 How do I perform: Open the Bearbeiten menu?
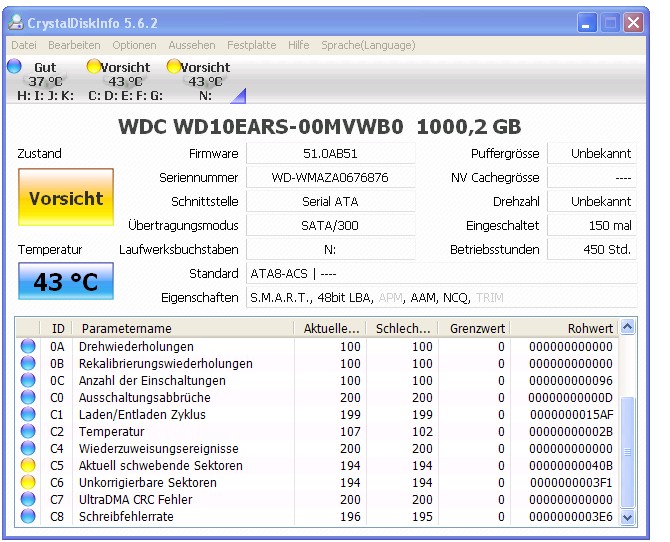(74, 45)
